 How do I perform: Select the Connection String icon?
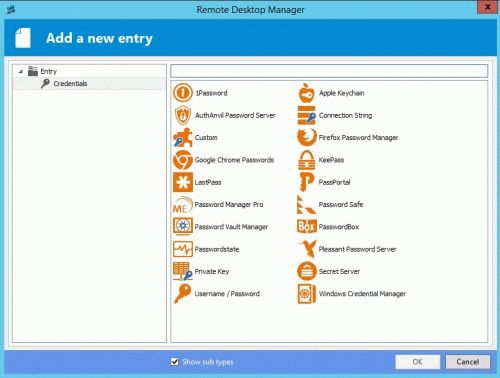coord(306,115)
